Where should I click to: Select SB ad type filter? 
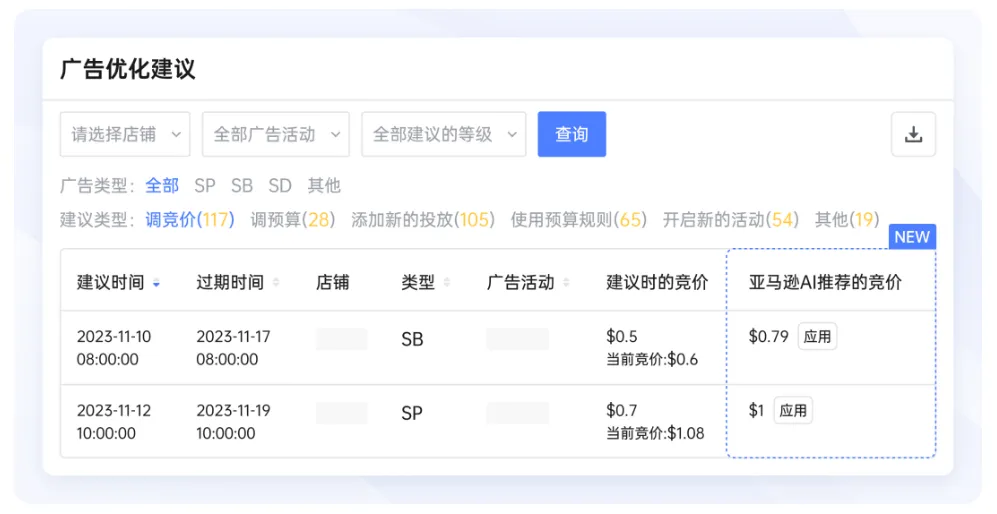[242, 186]
